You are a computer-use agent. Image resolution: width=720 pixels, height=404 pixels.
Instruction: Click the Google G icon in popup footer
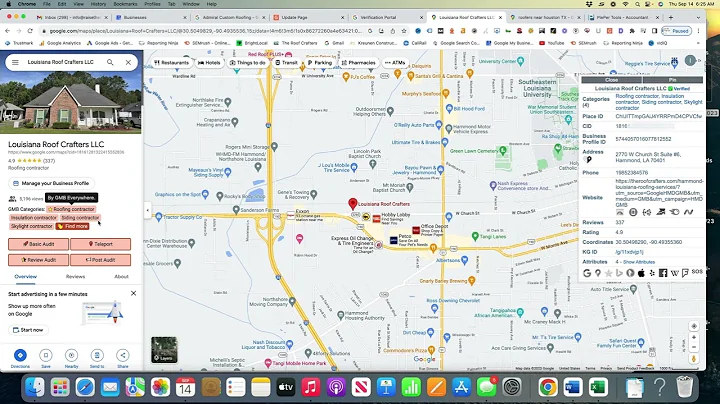587,273
